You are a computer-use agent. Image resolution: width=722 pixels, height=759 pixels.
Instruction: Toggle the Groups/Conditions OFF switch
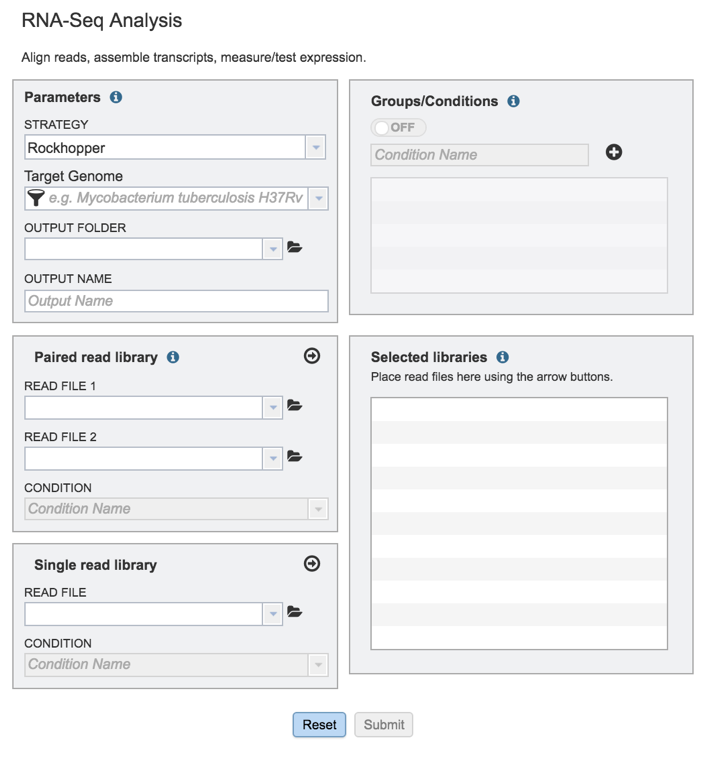[x=398, y=128]
